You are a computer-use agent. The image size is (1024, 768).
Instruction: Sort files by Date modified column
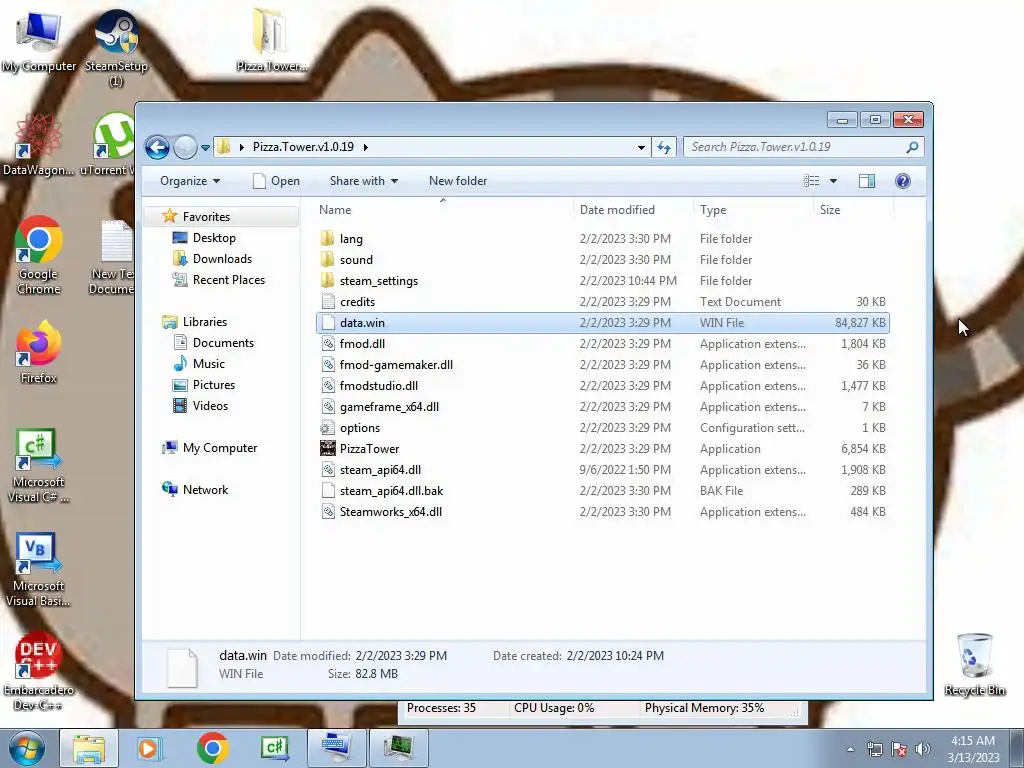[x=633, y=210]
